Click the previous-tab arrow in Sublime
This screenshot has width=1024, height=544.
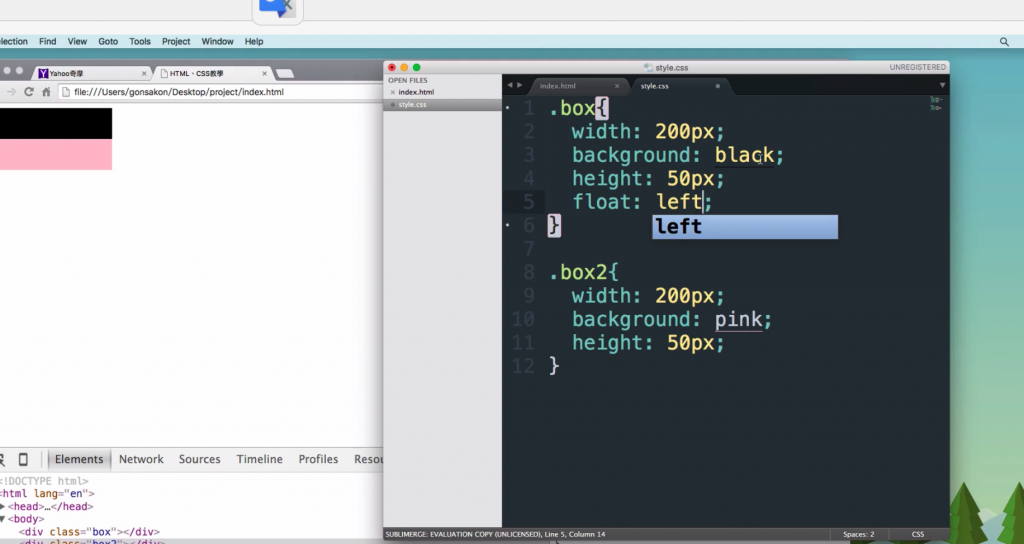pos(510,86)
